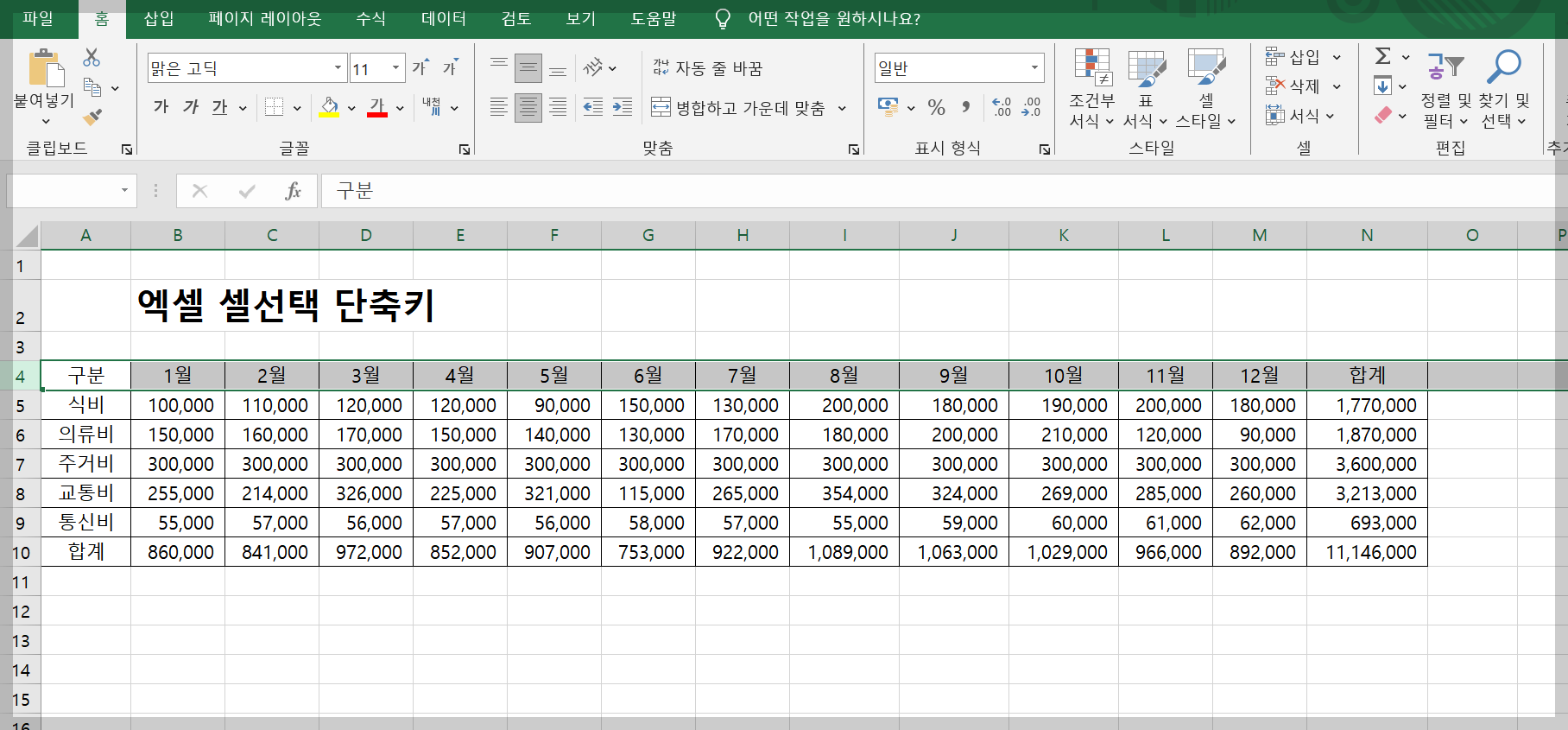
Task: Apply the borders icon
Action: click(274, 107)
